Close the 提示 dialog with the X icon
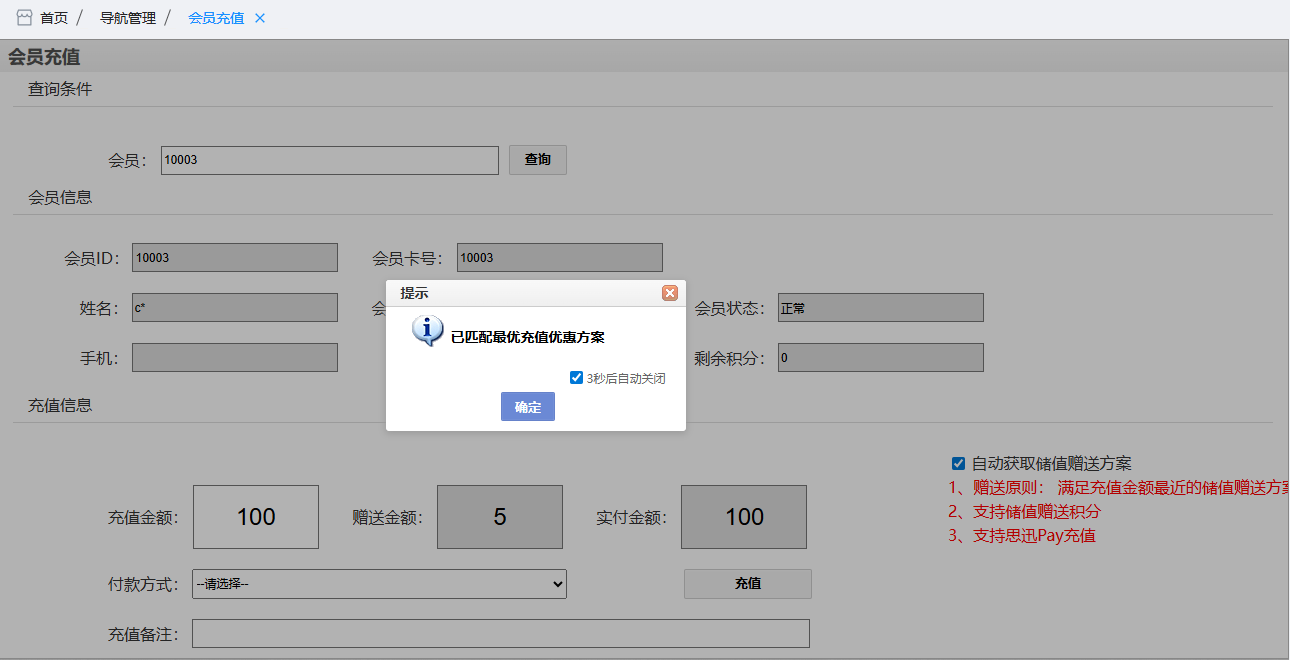1290x660 pixels. tap(670, 293)
